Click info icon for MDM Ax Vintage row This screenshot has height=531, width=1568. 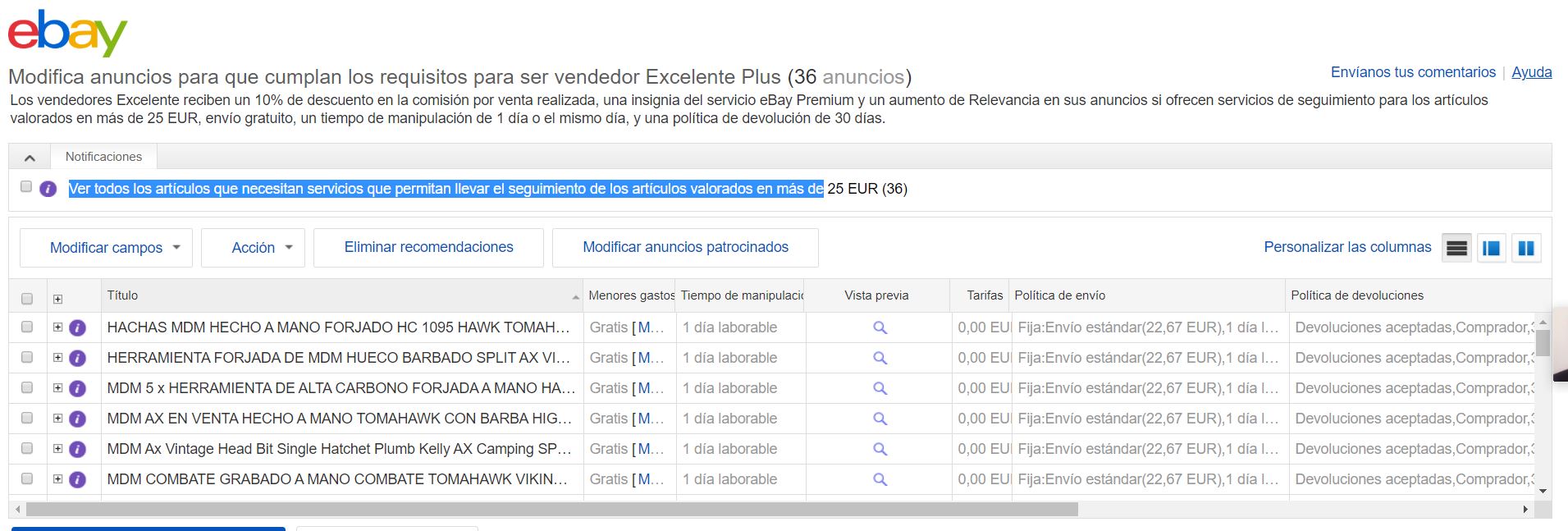click(x=78, y=449)
